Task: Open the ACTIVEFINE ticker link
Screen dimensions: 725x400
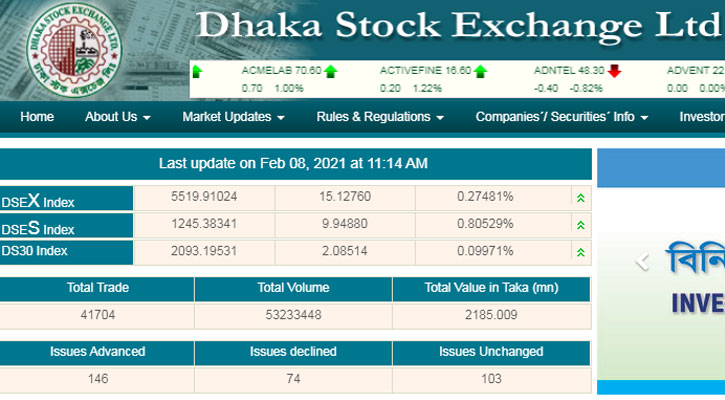Action: click(425, 71)
